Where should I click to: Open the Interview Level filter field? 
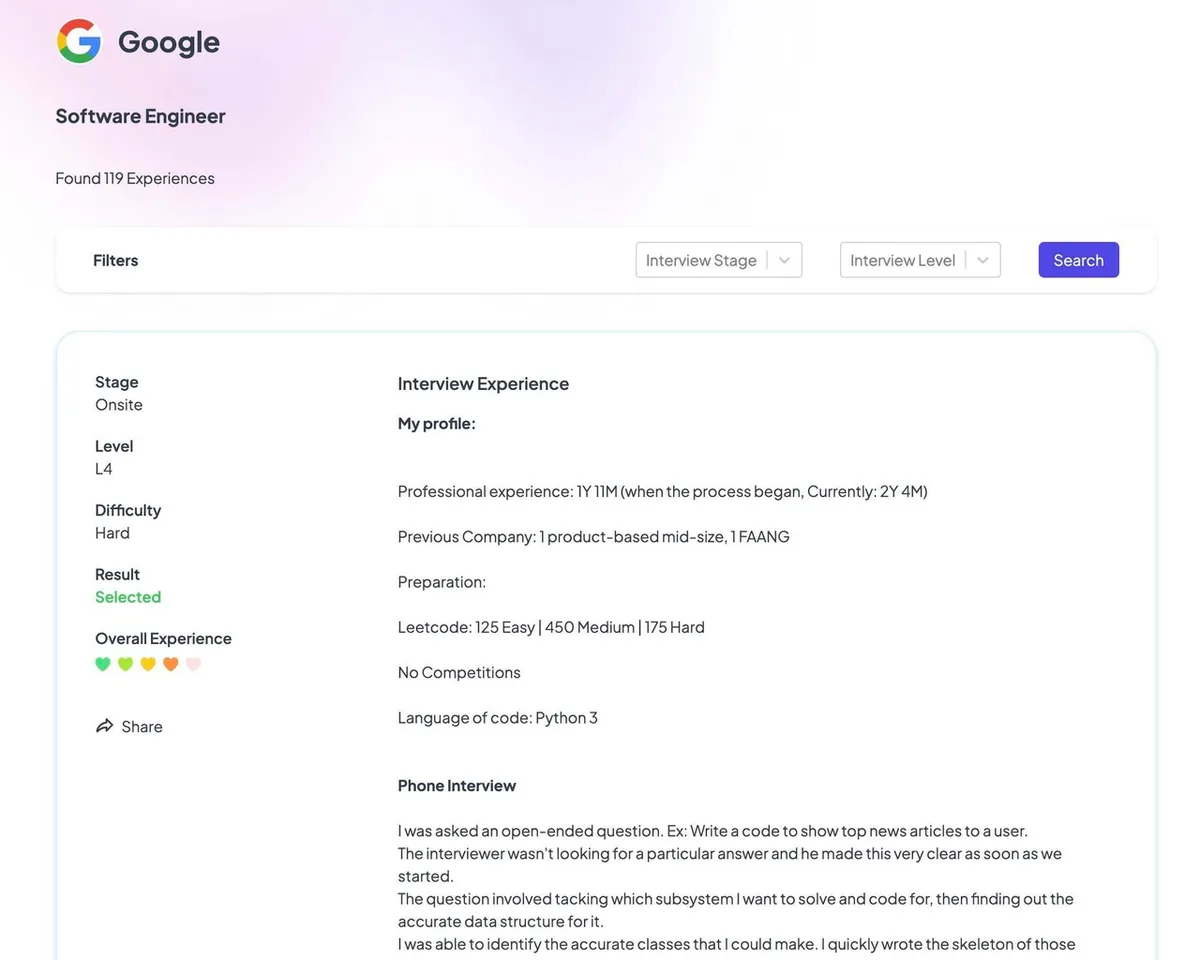pyautogui.click(x=902, y=260)
